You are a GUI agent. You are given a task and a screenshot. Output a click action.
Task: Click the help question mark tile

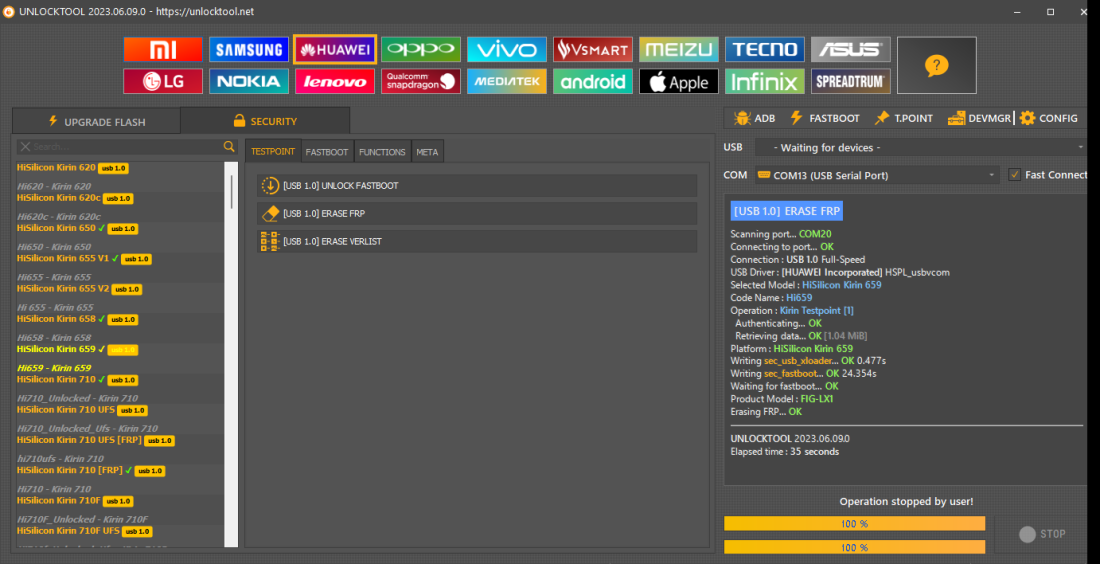(x=937, y=65)
